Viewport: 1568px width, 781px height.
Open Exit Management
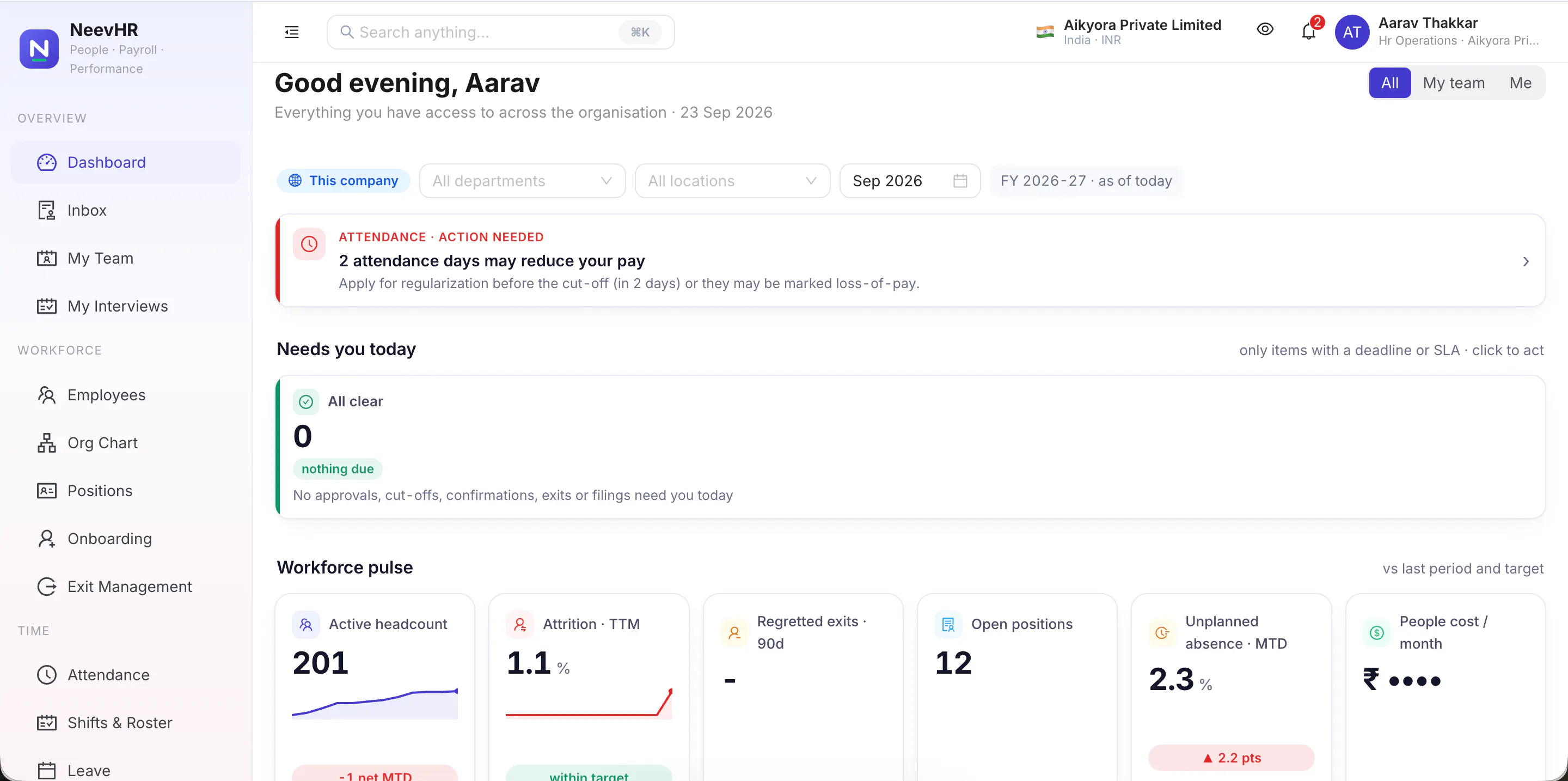(125, 587)
